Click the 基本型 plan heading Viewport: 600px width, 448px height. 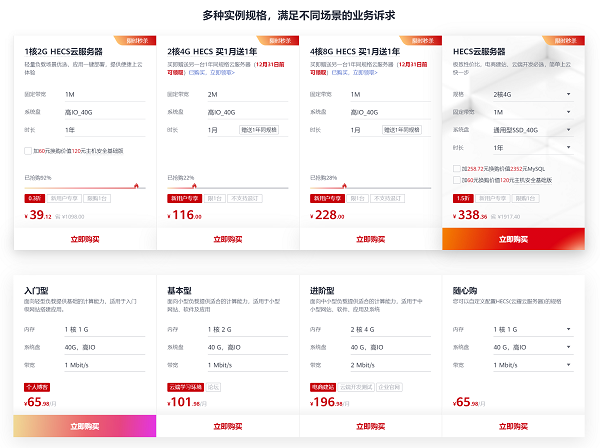coord(179,291)
